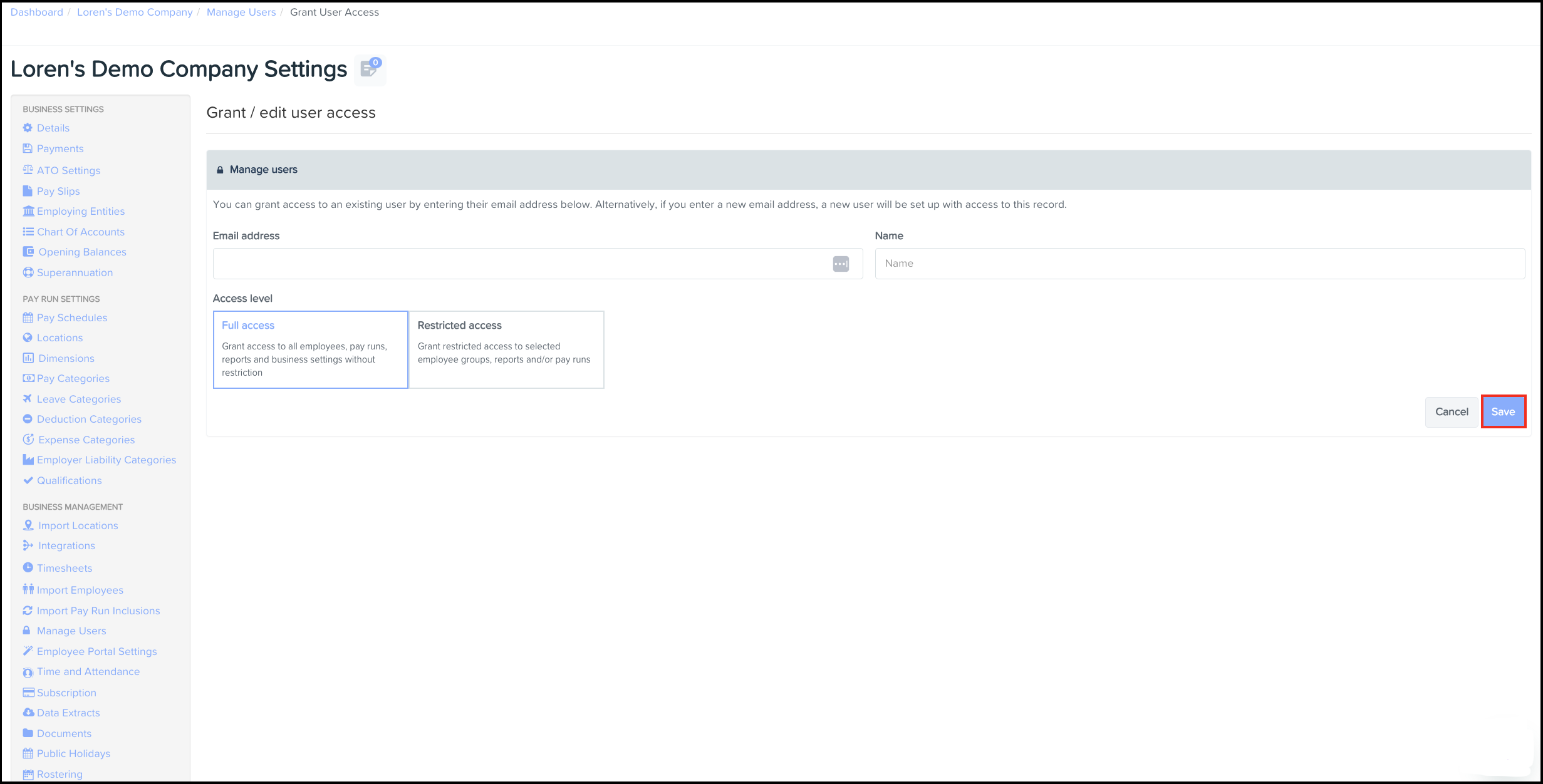Click the gear icon next to Details

(28, 128)
